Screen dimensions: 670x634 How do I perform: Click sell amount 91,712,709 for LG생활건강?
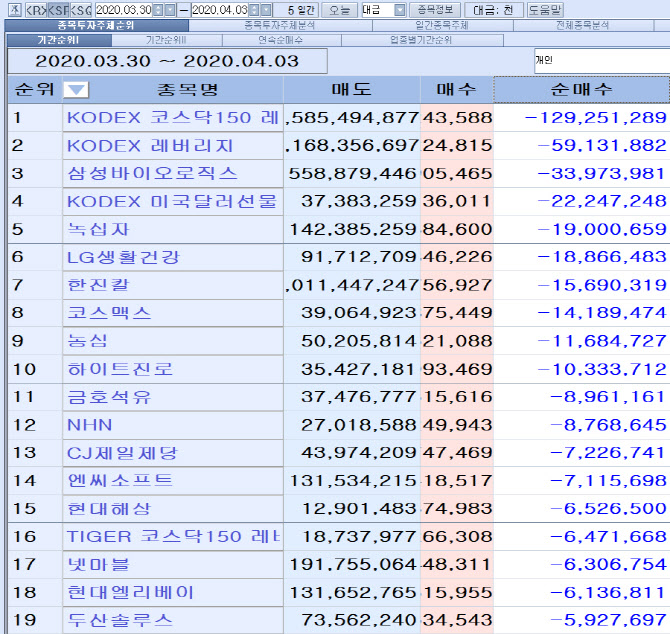pyautogui.click(x=359, y=257)
